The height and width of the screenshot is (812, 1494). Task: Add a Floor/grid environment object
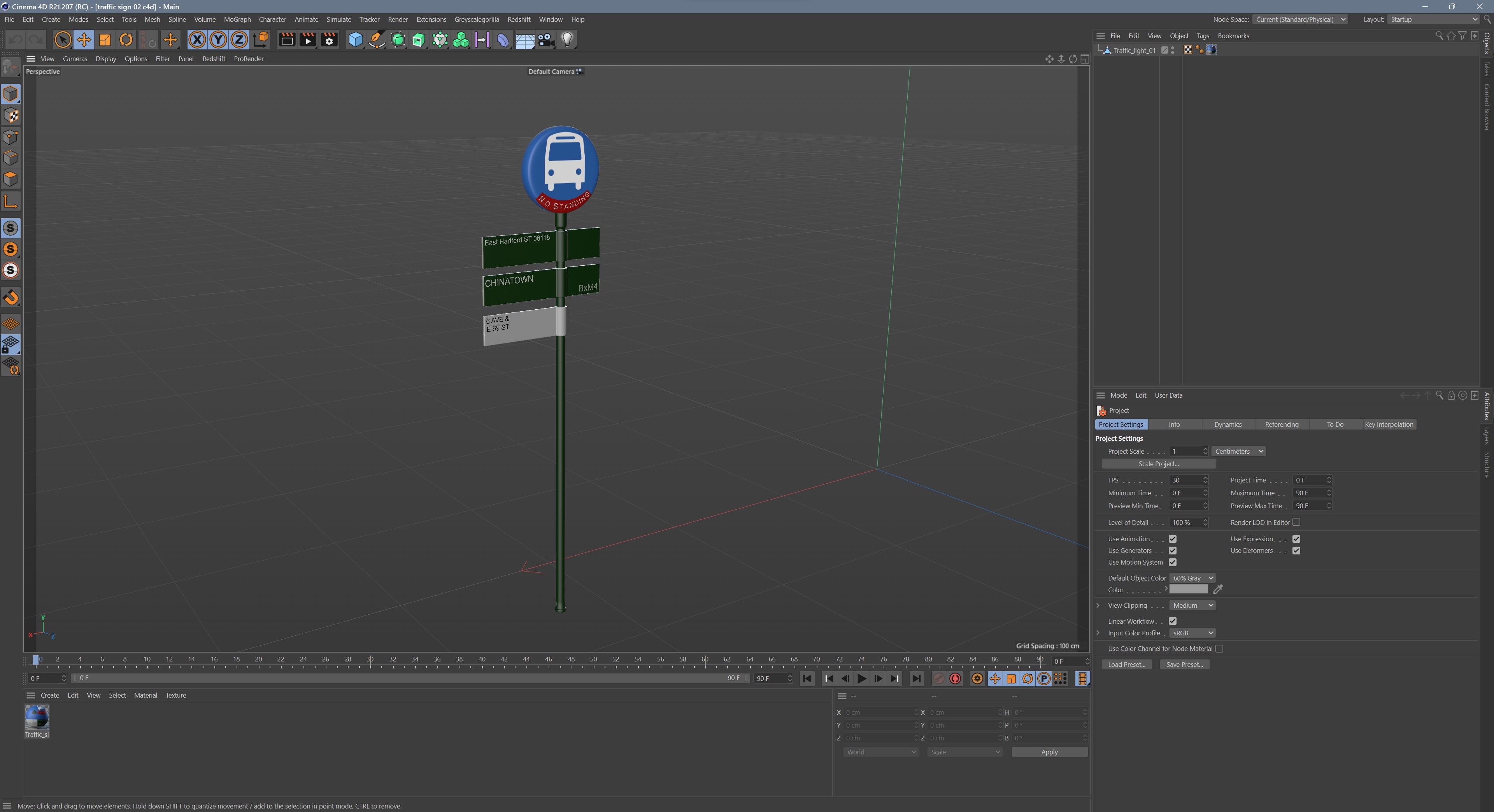[524, 39]
